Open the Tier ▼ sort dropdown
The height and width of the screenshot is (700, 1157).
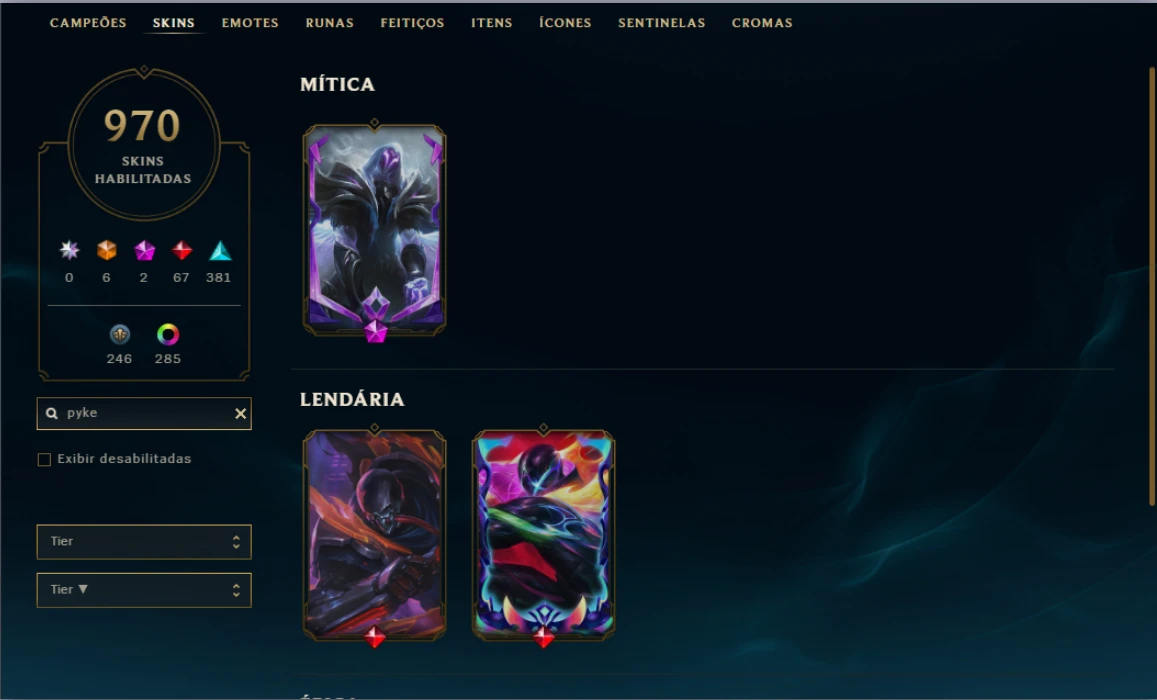pos(144,590)
